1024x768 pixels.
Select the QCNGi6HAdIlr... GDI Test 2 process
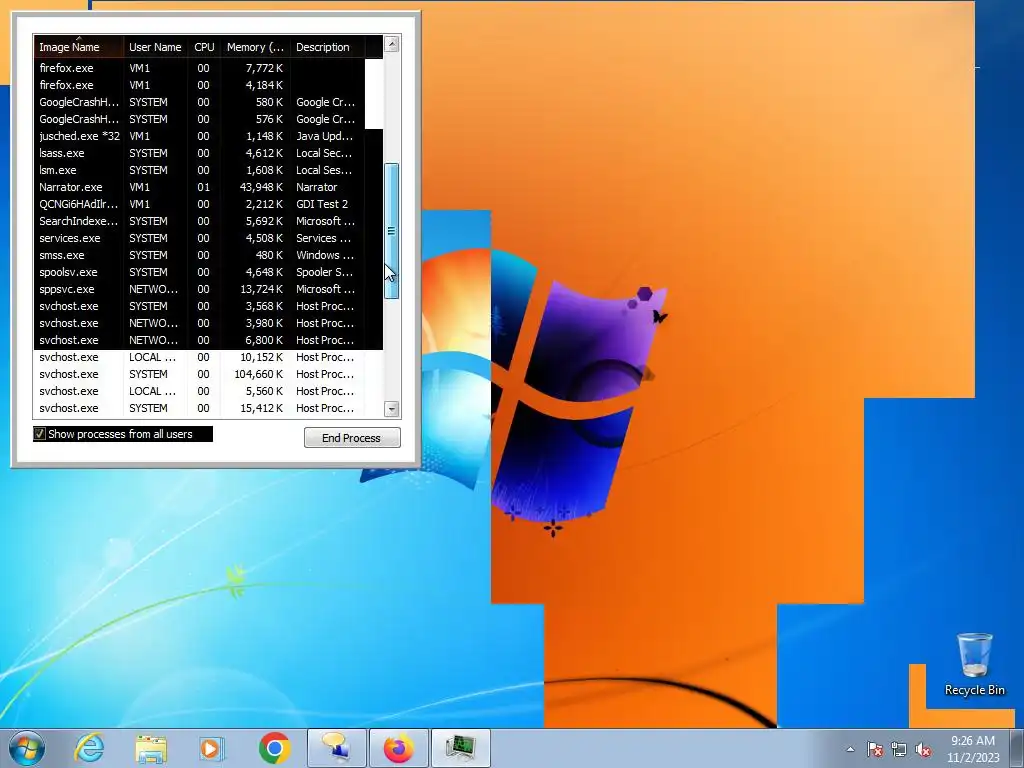tap(208, 204)
